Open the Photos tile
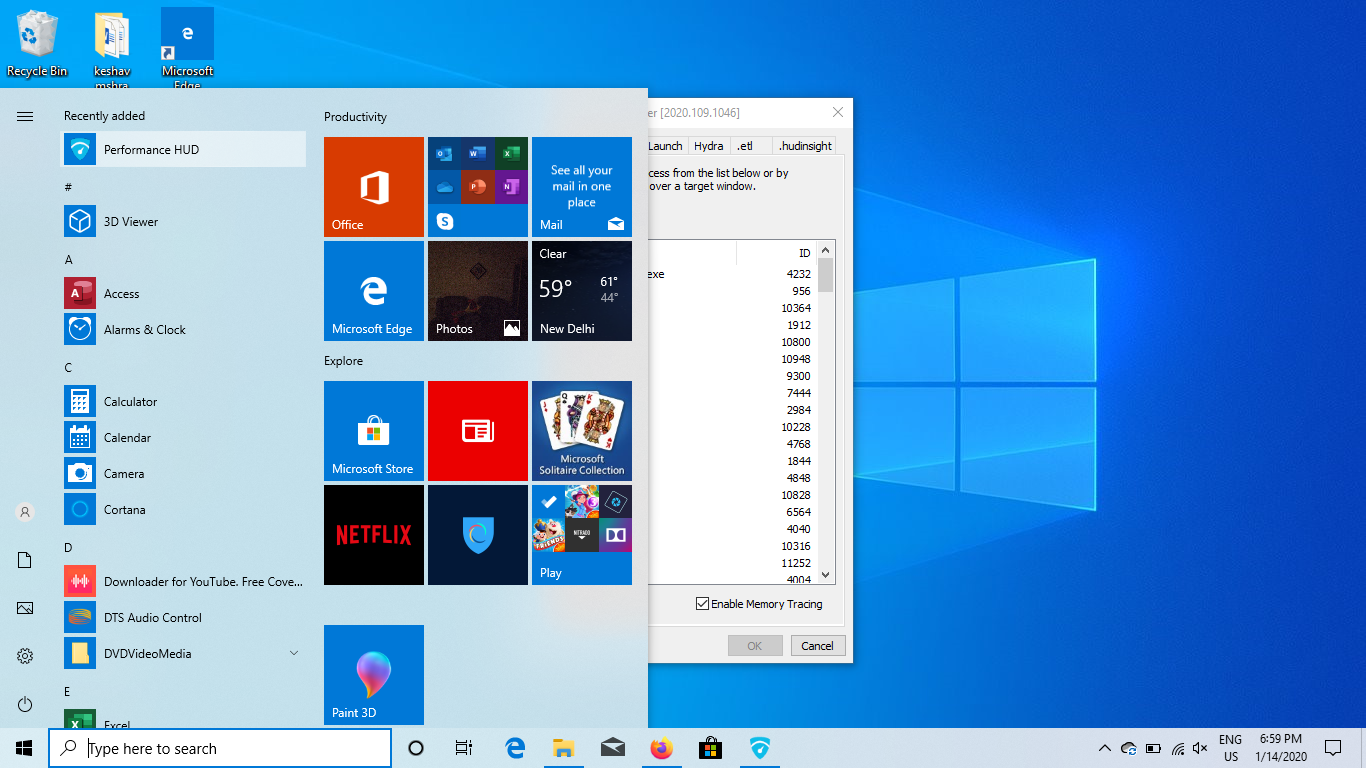Image resolution: width=1366 pixels, height=768 pixels. [478, 291]
